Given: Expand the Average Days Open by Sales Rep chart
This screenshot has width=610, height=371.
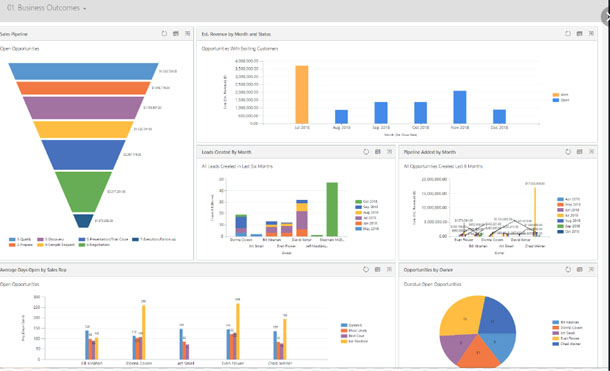Looking at the screenshot, I should pyautogui.click(x=389, y=269).
